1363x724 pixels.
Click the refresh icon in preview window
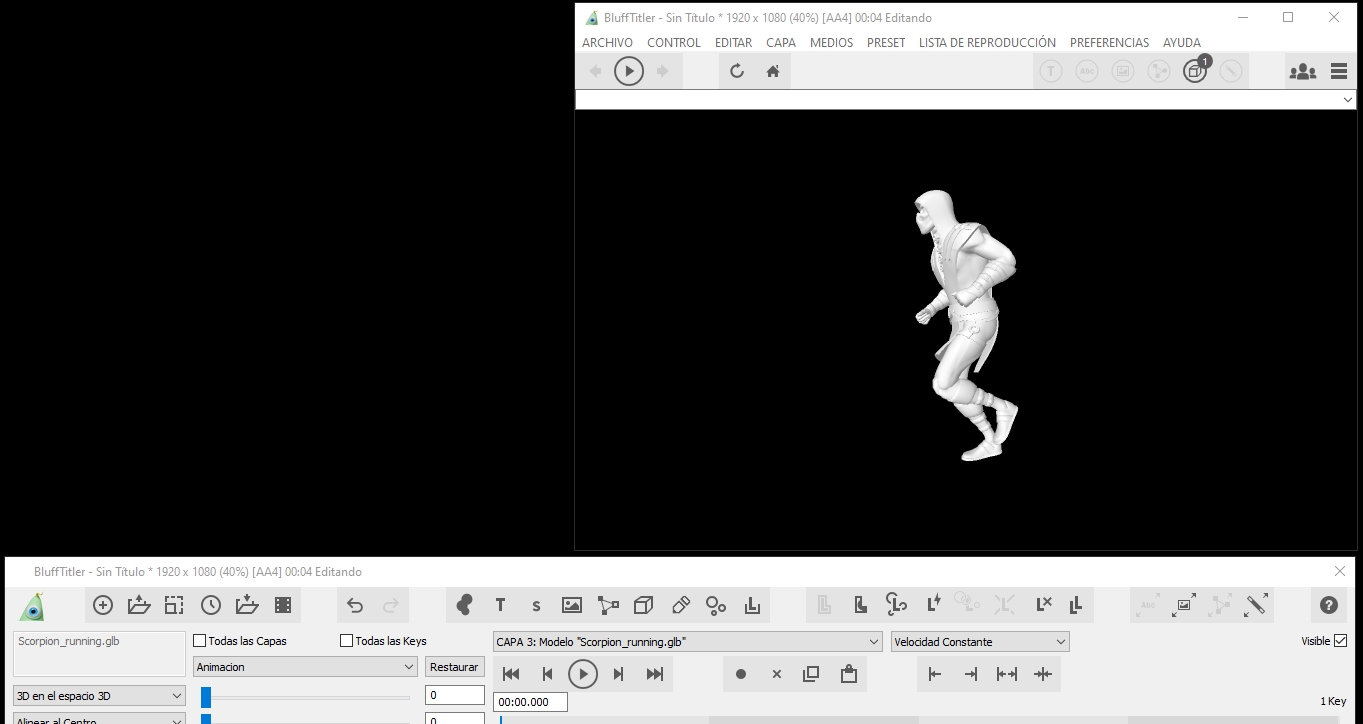(x=737, y=71)
